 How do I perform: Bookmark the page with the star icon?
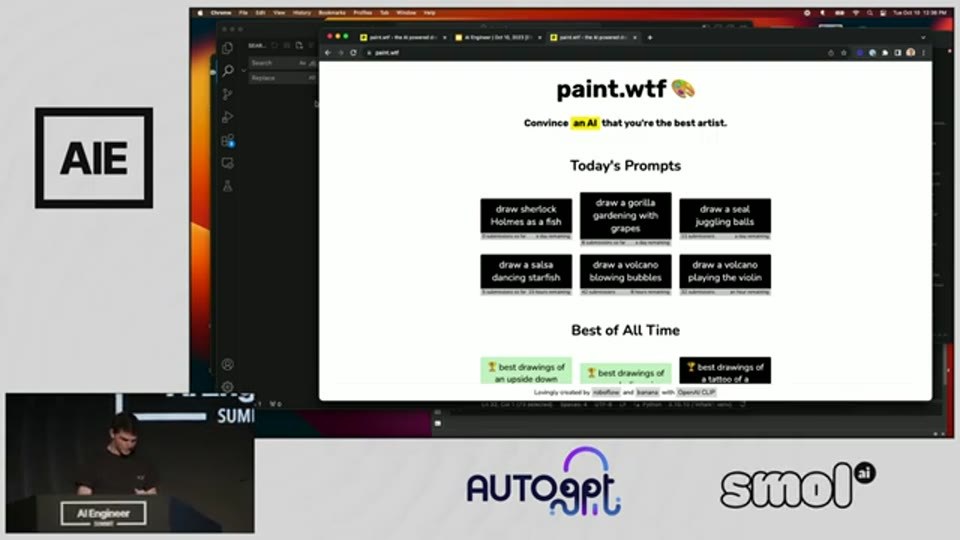(844, 53)
